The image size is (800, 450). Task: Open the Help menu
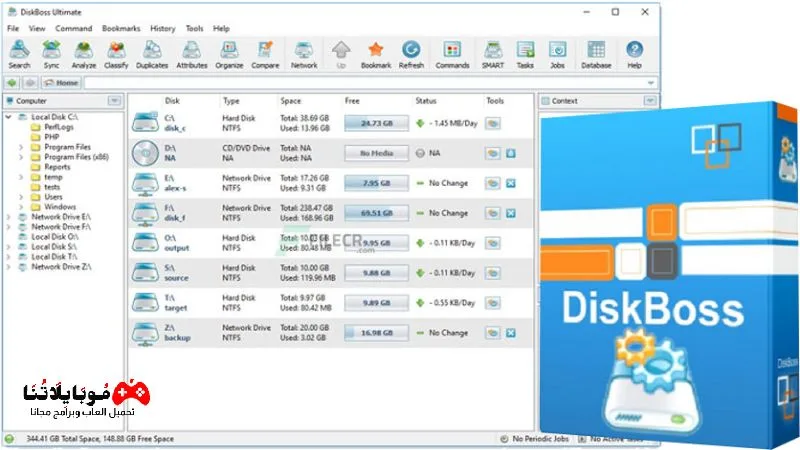point(221,29)
